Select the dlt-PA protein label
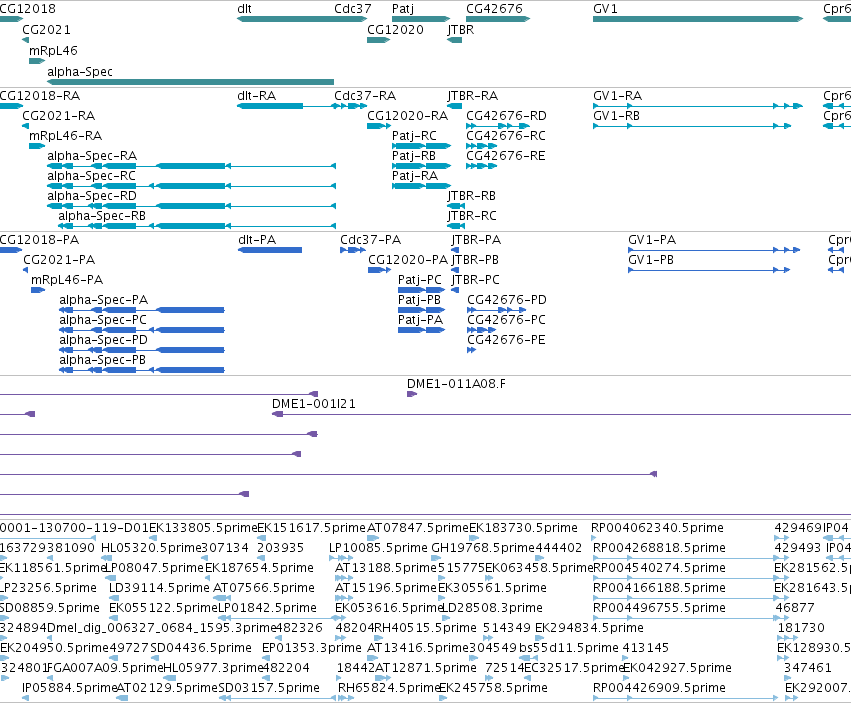The height and width of the screenshot is (703, 851). pyautogui.click(x=257, y=240)
